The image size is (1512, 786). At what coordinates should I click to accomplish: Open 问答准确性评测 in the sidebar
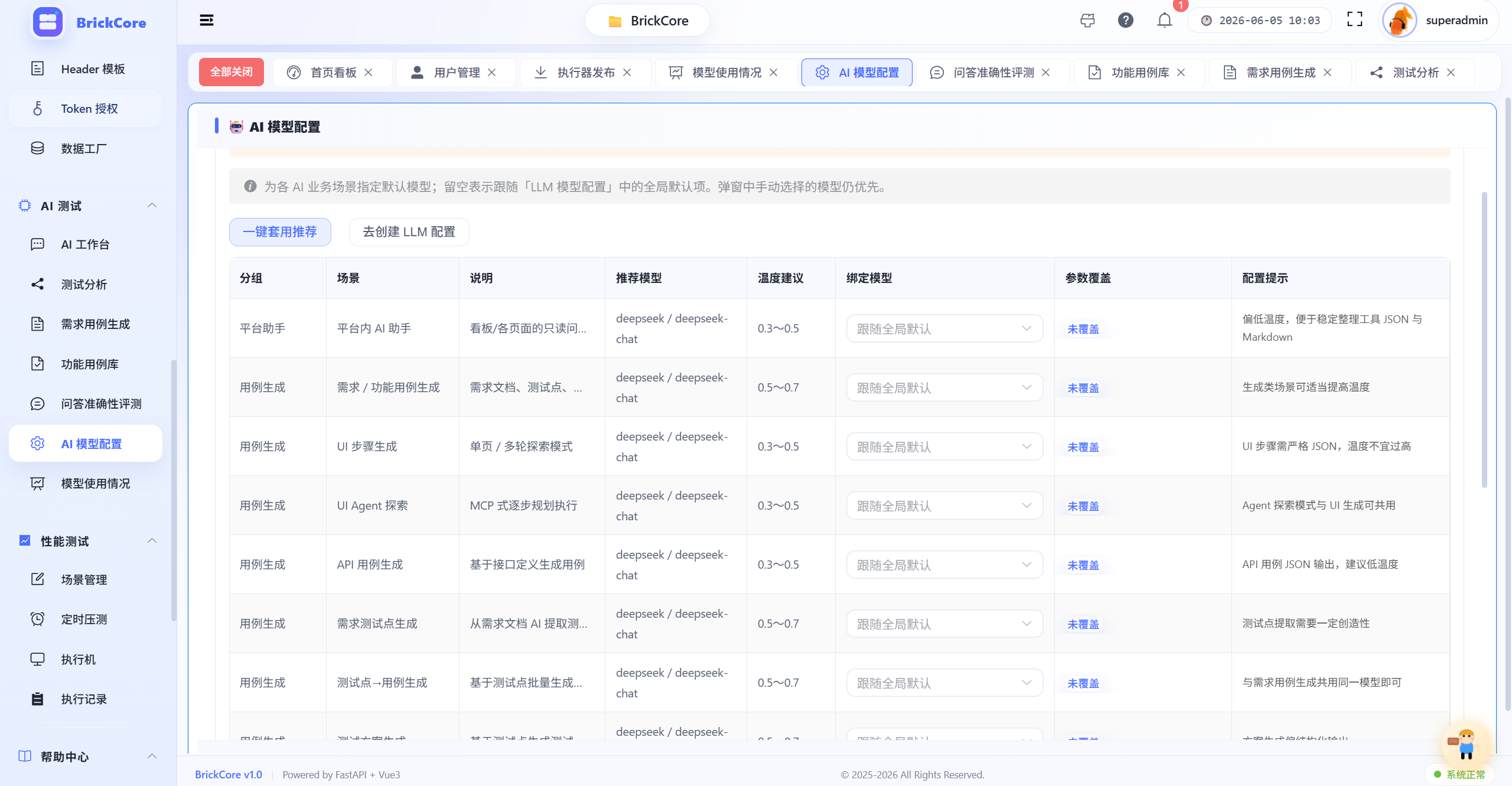coord(86,404)
